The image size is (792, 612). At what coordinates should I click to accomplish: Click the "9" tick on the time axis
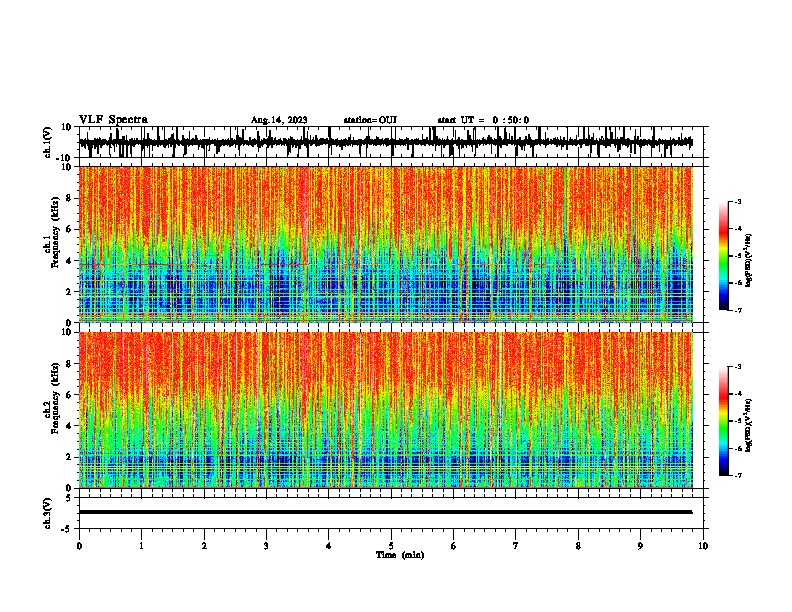[640, 546]
